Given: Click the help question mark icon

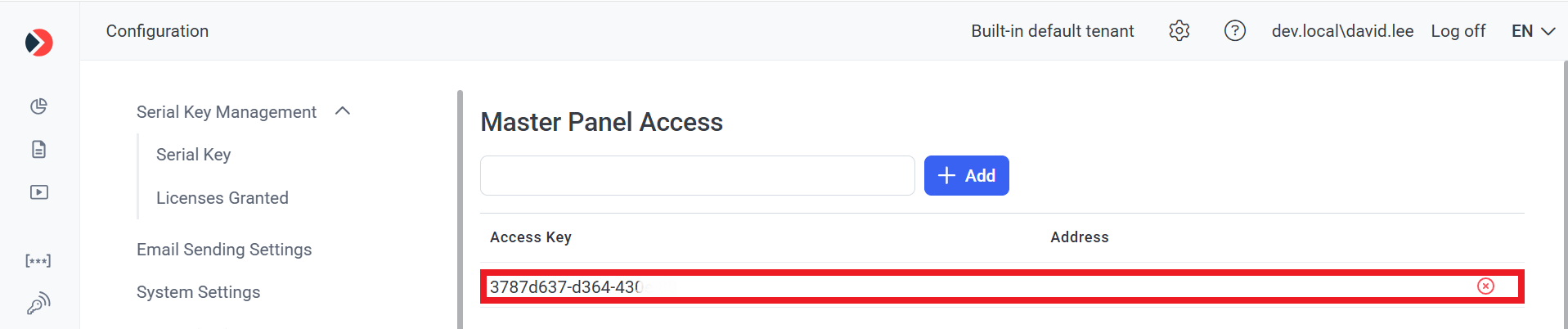Looking at the screenshot, I should (1234, 31).
